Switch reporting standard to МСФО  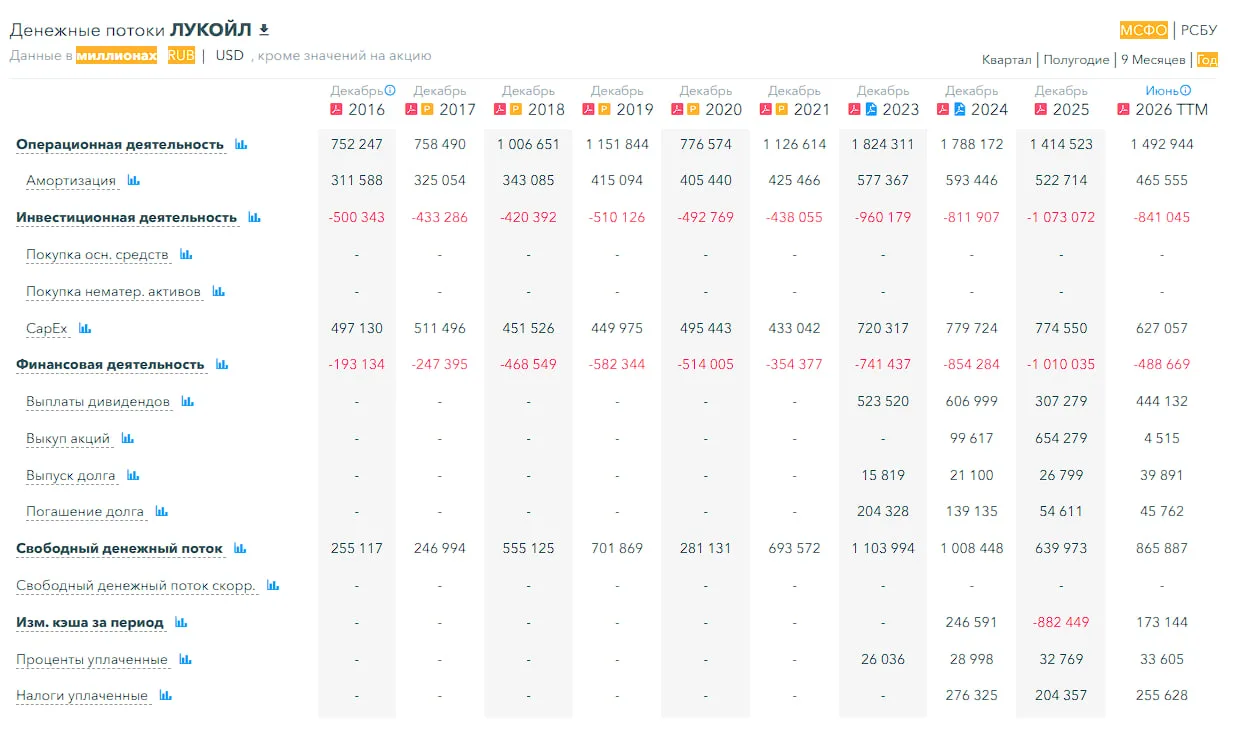1144,29
